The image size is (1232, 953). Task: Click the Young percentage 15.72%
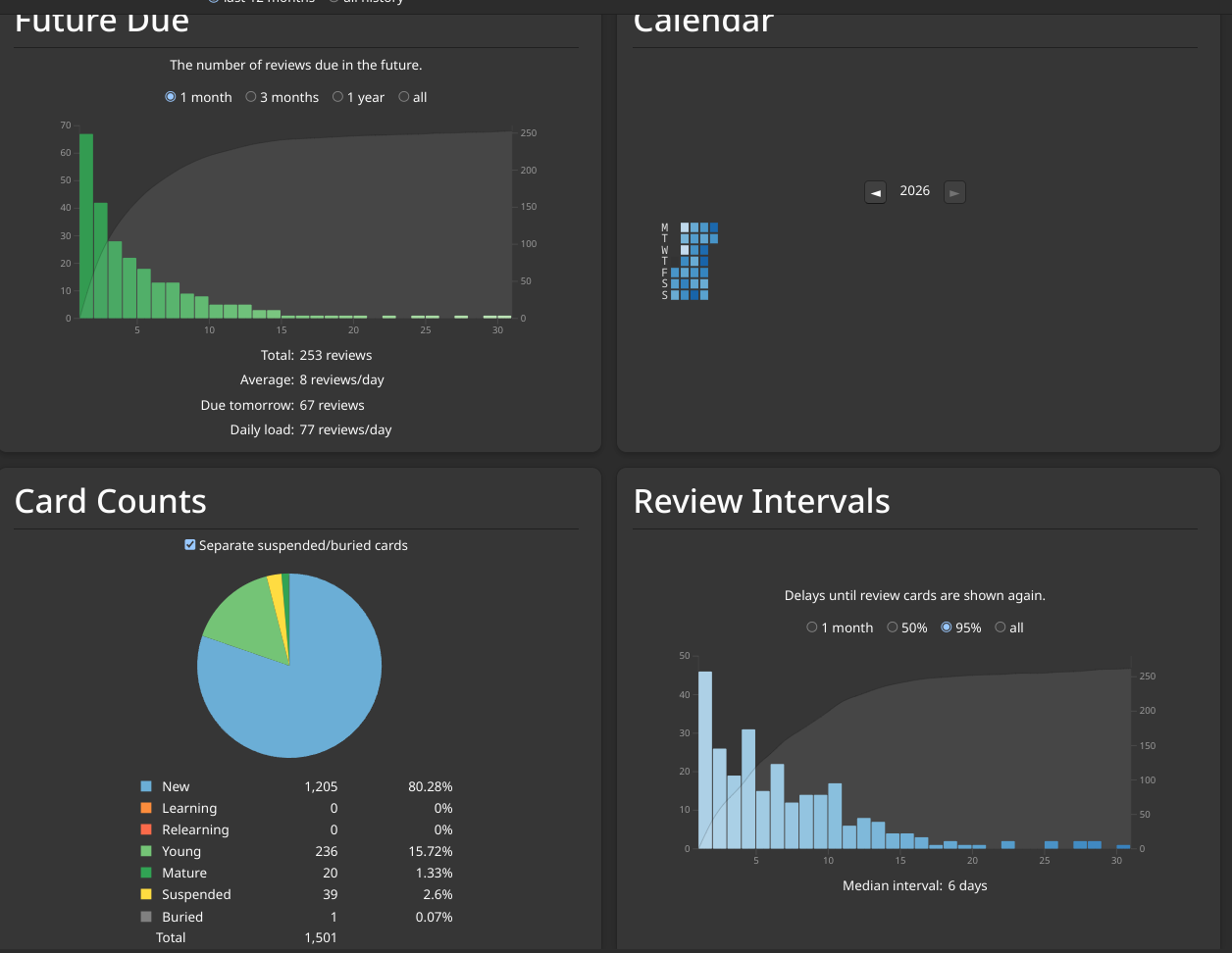[x=431, y=851]
